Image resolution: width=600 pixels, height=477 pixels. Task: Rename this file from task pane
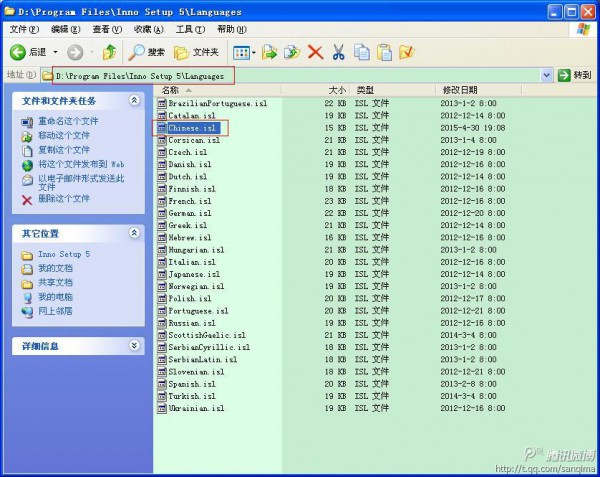[68, 121]
